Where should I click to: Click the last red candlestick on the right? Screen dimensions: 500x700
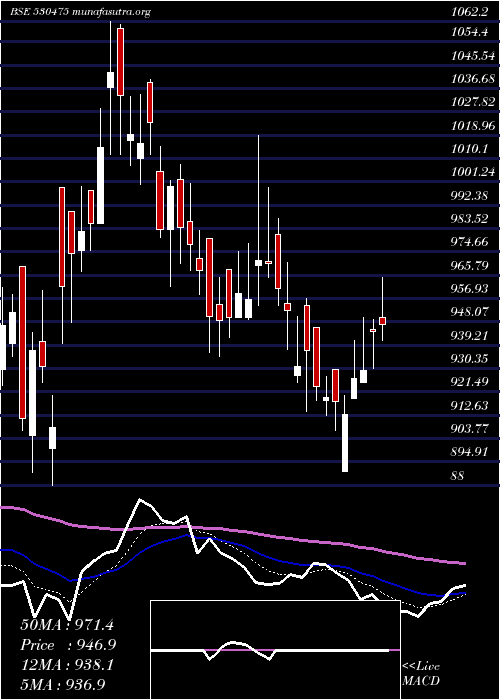point(383,321)
